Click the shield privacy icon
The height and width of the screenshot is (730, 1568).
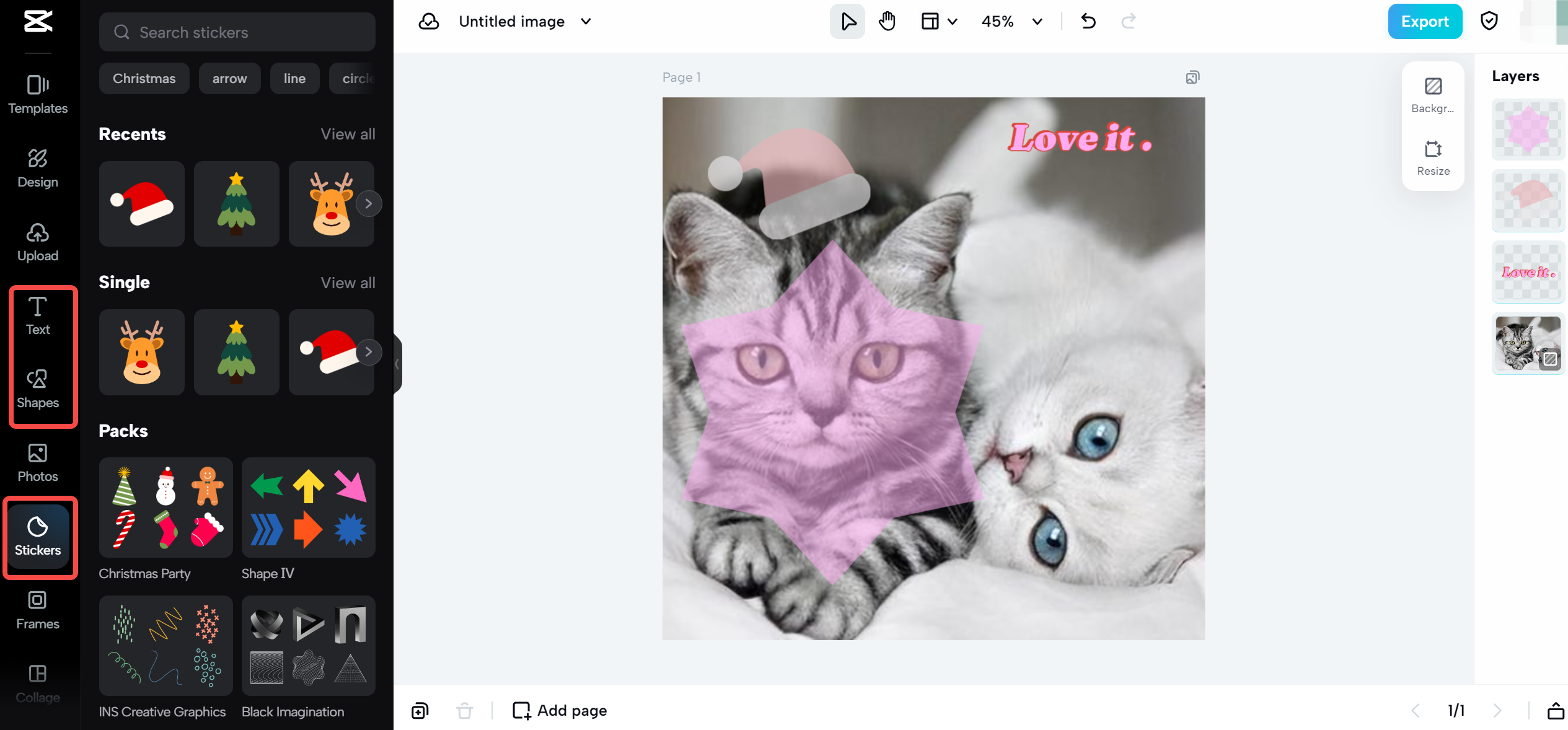[1489, 21]
